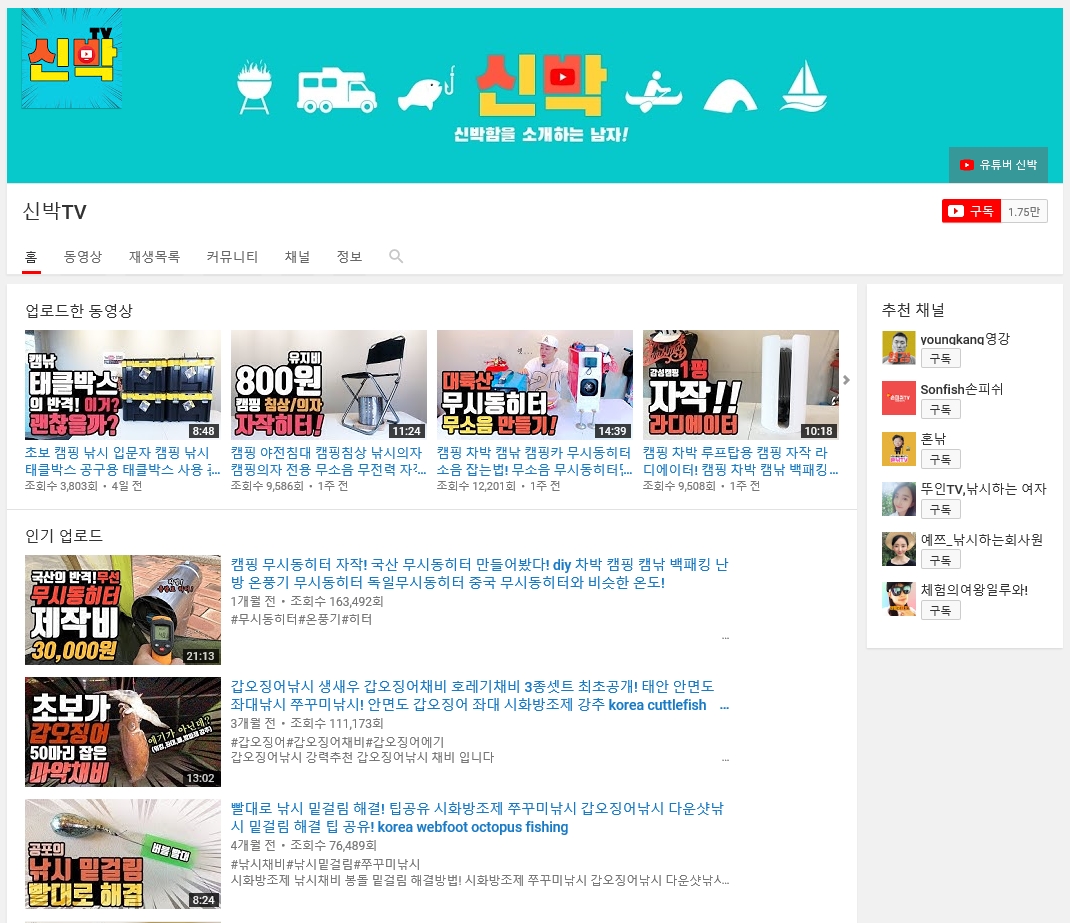Click the channel search magnifier icon
The height and width of the screenshot is (923, 1070).
coord(396,257)
